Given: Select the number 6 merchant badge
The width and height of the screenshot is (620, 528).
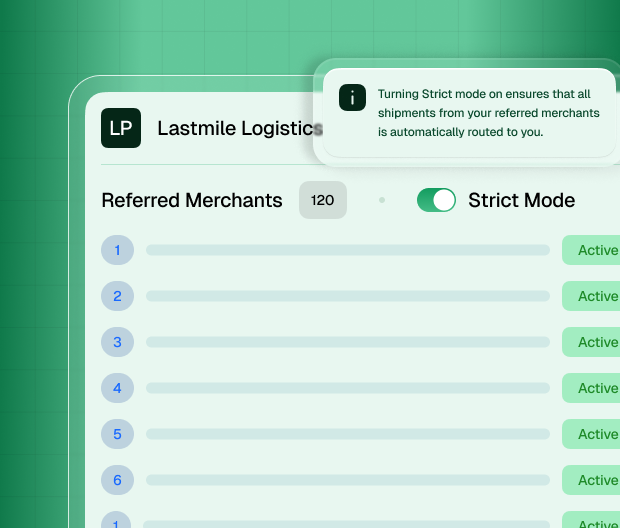Looking at the screenshot, I should point(117,480).
